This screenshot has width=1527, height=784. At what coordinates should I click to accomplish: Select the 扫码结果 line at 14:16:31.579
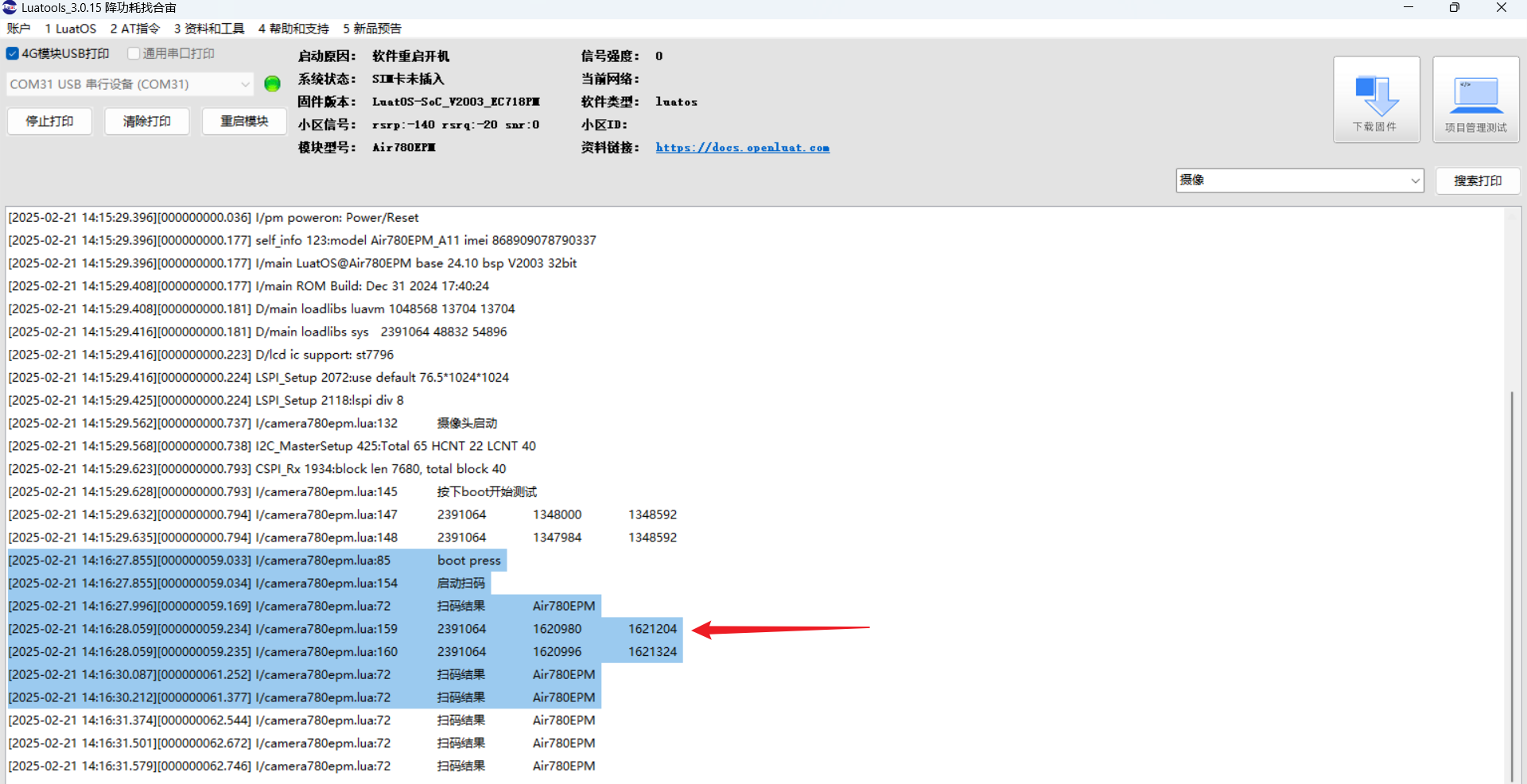pyautogui.click(x=301, y=766)
